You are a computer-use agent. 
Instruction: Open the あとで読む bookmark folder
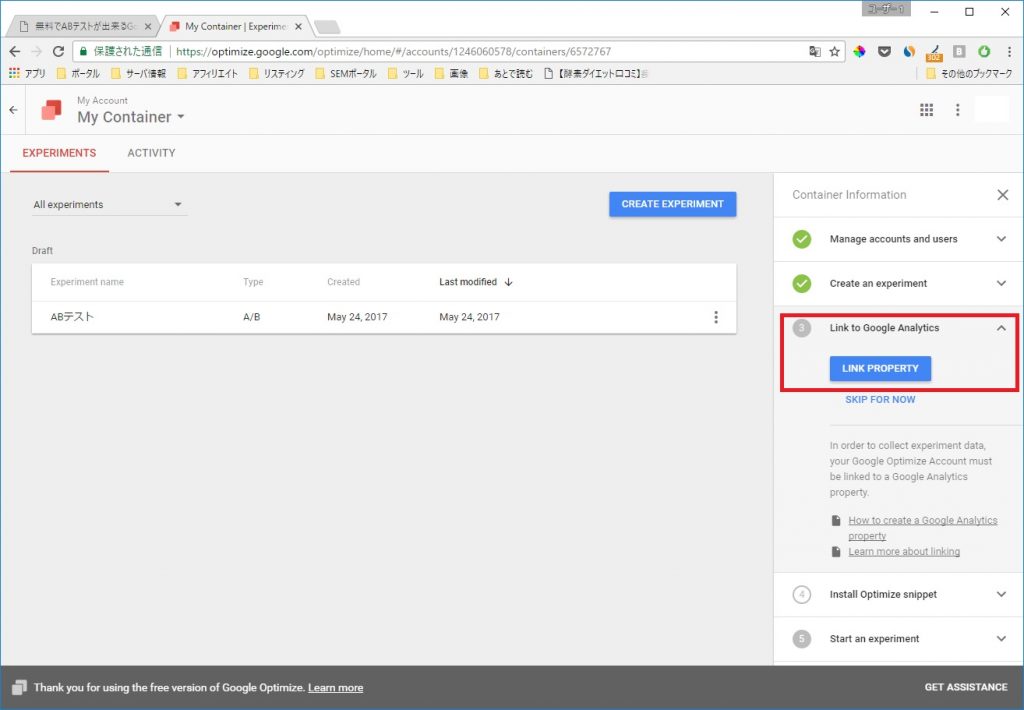(506, 73)
